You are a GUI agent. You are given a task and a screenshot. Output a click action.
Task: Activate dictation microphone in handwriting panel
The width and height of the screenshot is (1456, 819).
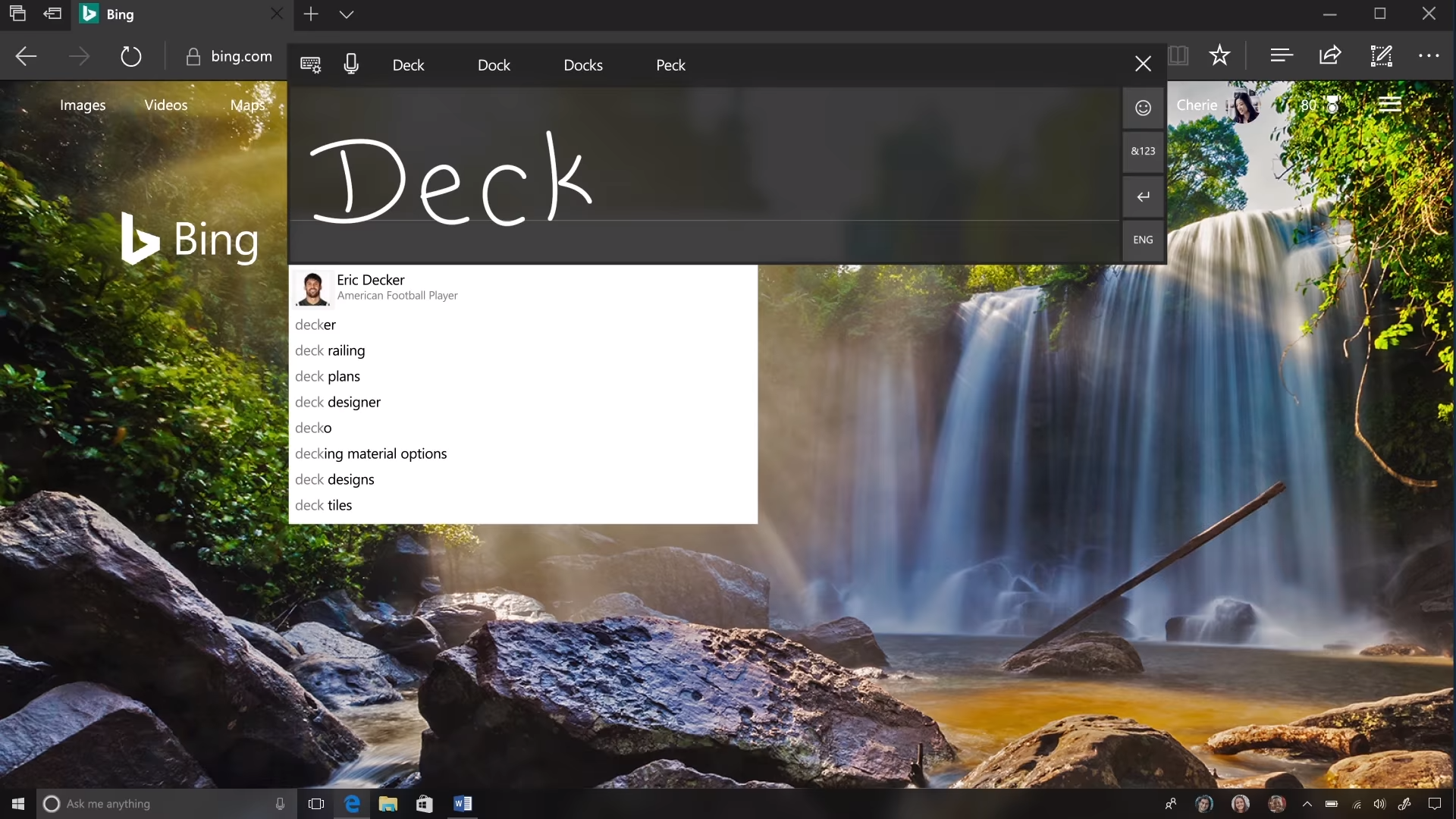click(x=351, y=64)
